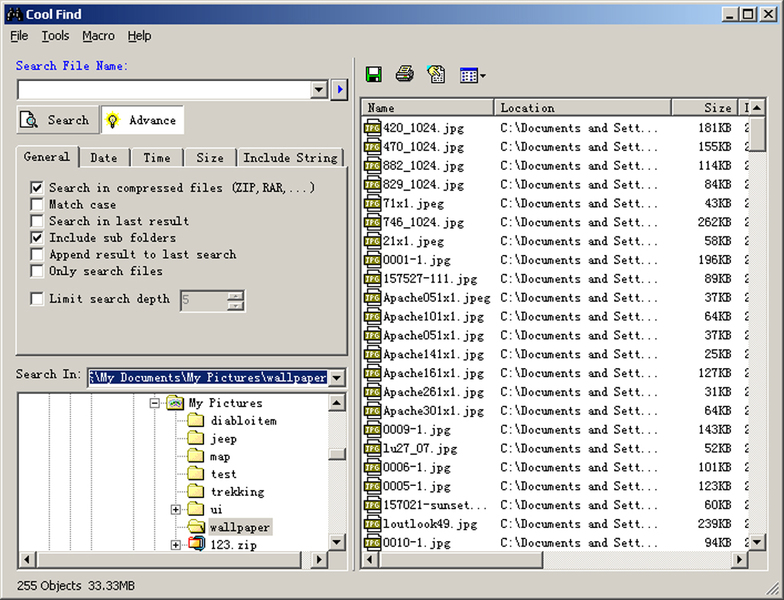784x600 pixels.
Task: Uncheck Include sub folders
Action: point(37,238)
